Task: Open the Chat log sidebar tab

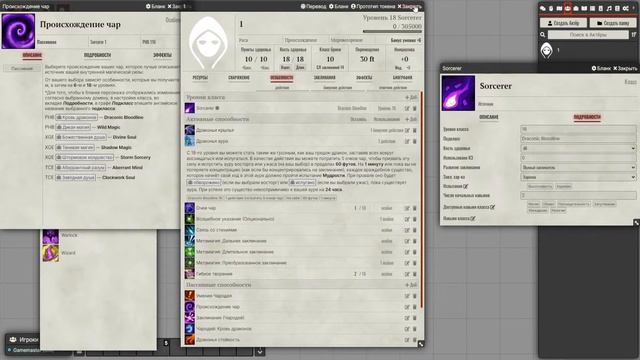Action: 543,8
